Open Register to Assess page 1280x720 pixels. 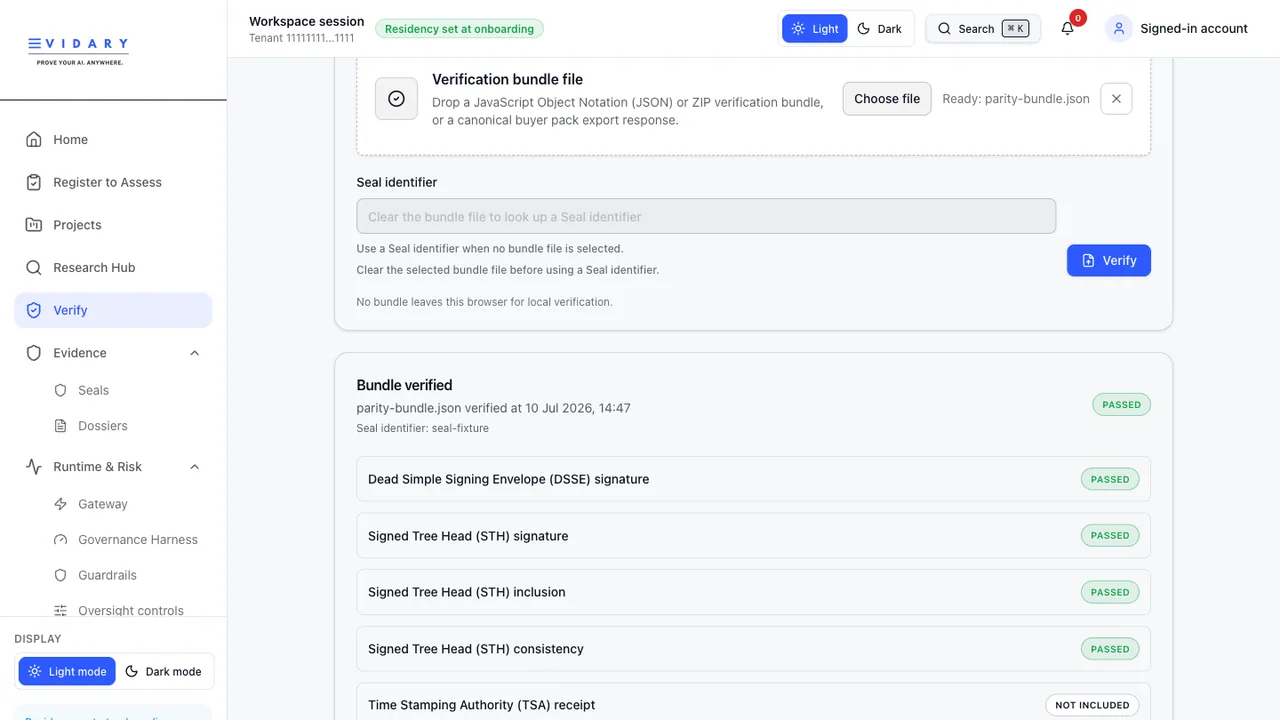coord(113,182)
